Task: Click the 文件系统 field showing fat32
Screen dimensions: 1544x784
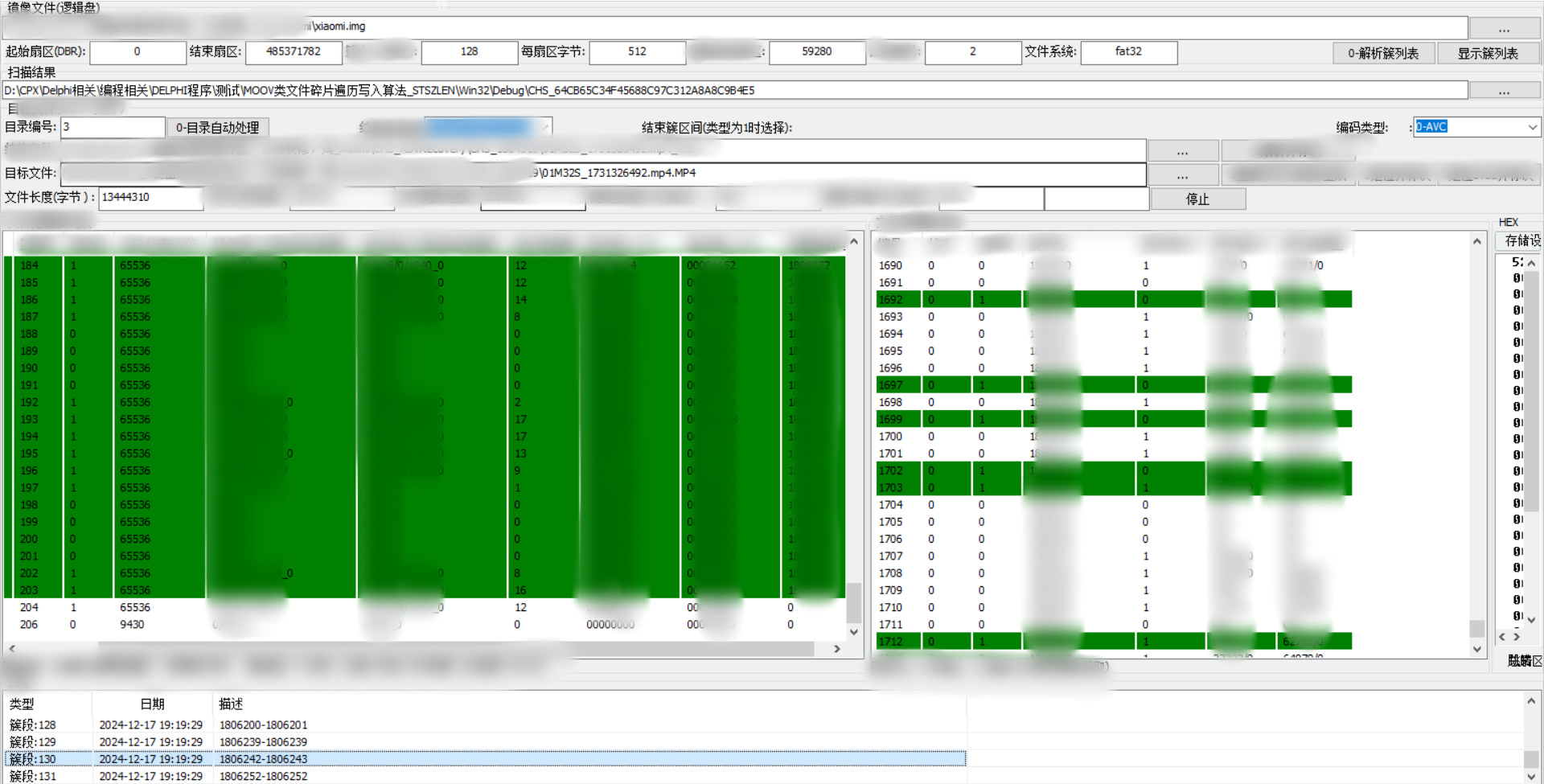Action: click(1128, 52)
